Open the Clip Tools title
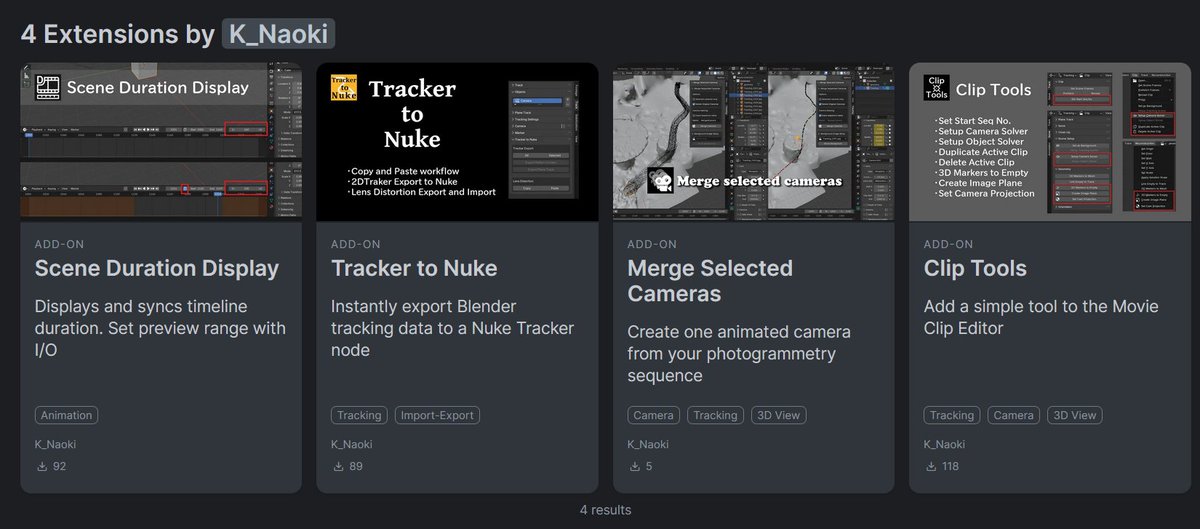 point(975,268)
